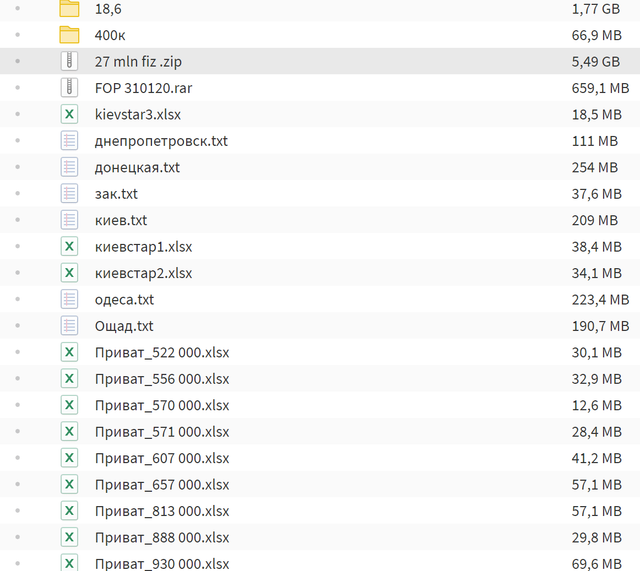640x571 pixels.
Task: Click the 209 MB size value
Action: 595,220
